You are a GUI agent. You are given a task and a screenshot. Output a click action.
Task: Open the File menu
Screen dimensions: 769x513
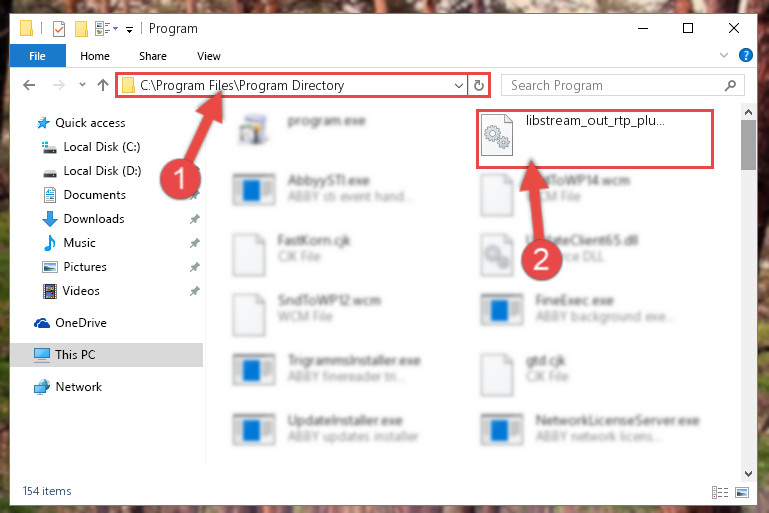[37, 56]
